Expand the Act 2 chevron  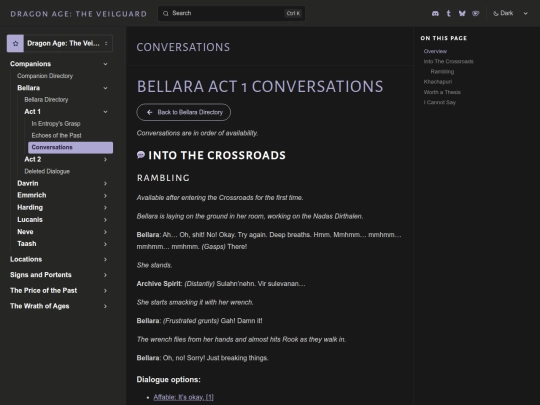105,159
